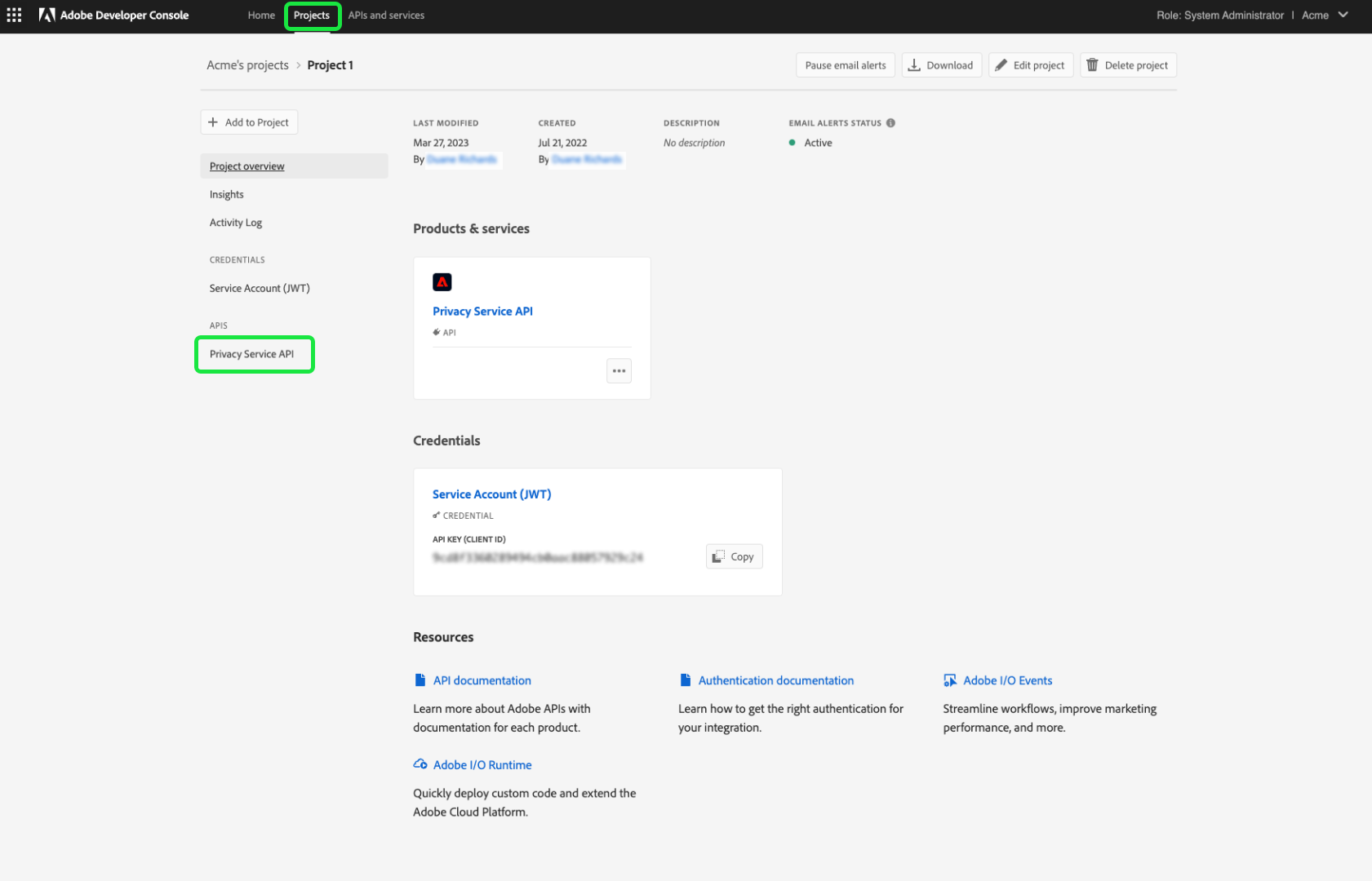Open the Privacy Service API card link

pos(482,311)
